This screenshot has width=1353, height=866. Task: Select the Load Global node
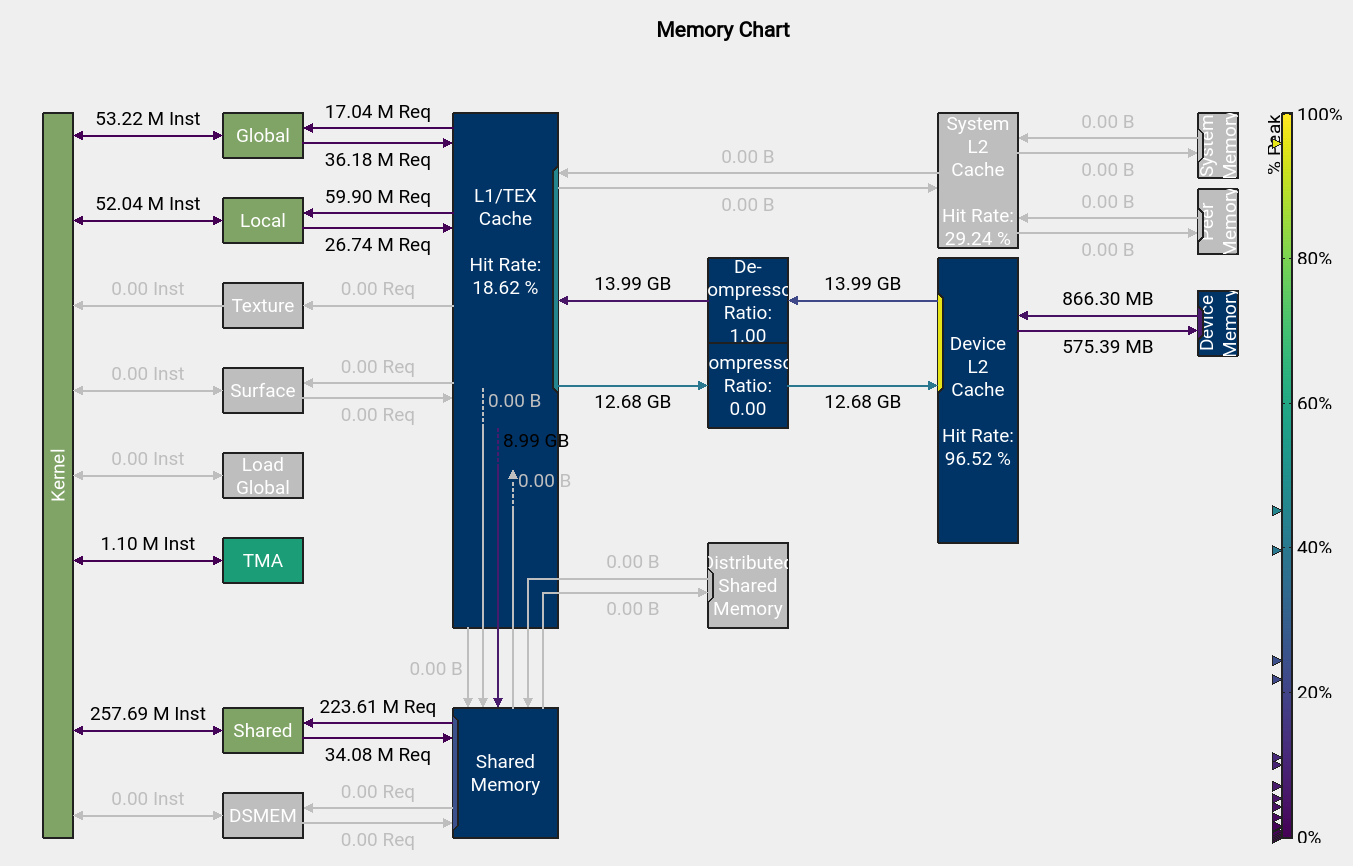click(x=263, y=476)
